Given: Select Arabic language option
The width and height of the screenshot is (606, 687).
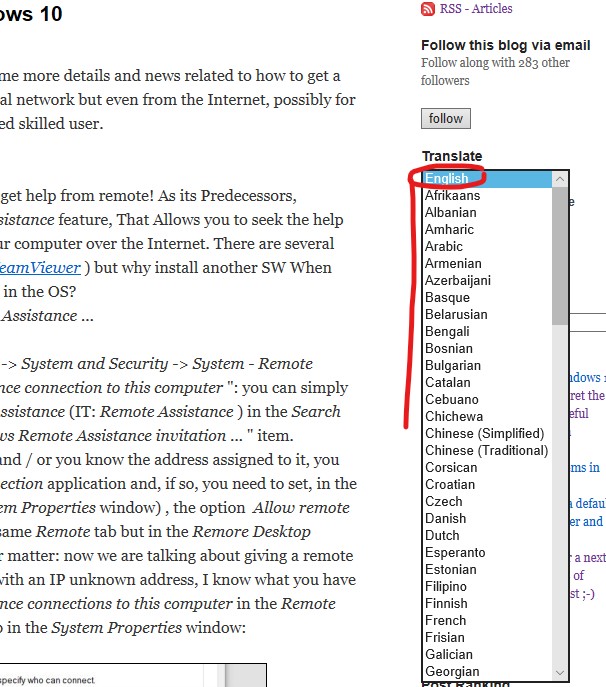Looking at the screenshot, I should click(x=444, y=247).
